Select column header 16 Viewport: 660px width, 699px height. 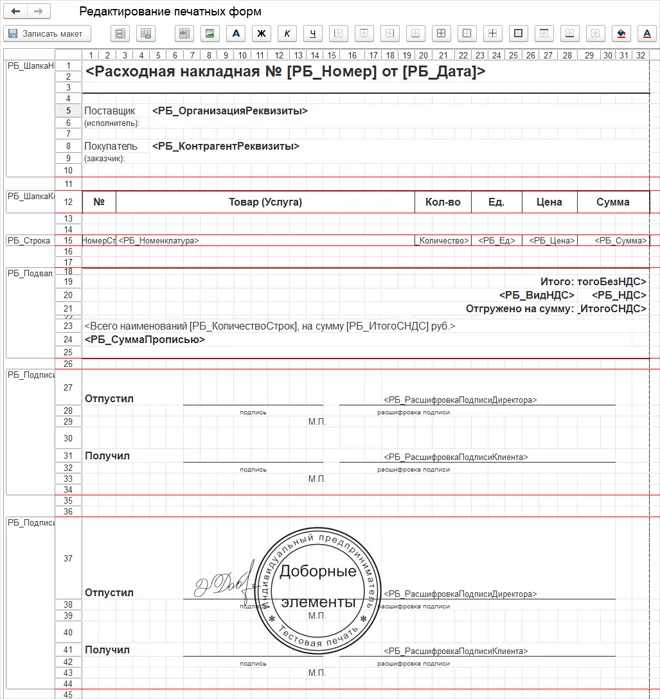352,55
